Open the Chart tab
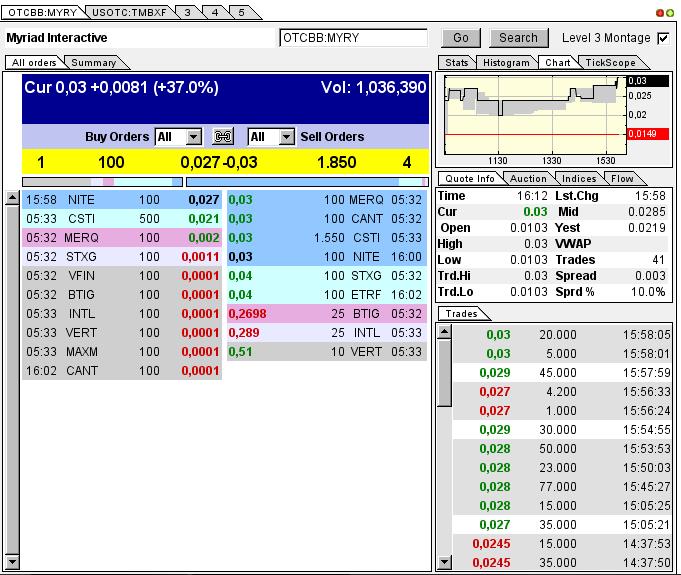 coord(558,63)
